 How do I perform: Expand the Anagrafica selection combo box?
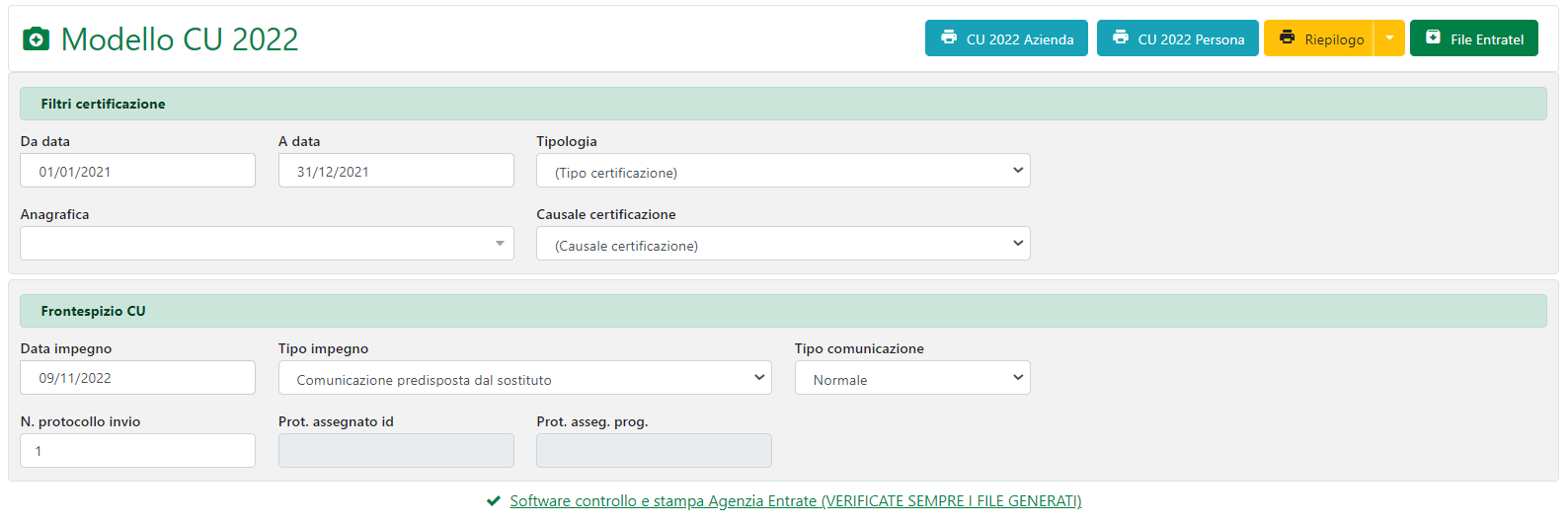tap(267, 244)
